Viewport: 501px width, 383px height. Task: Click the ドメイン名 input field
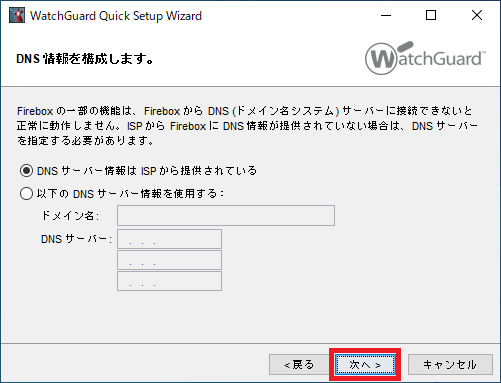tap(226, 216)
